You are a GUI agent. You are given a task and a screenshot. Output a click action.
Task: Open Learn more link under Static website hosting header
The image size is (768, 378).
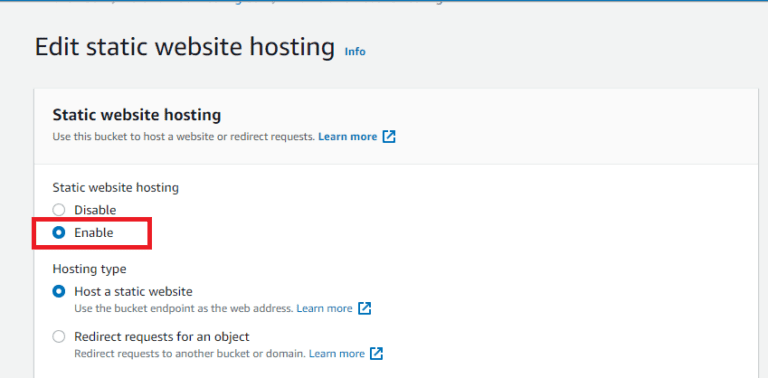tap(348, 137)
